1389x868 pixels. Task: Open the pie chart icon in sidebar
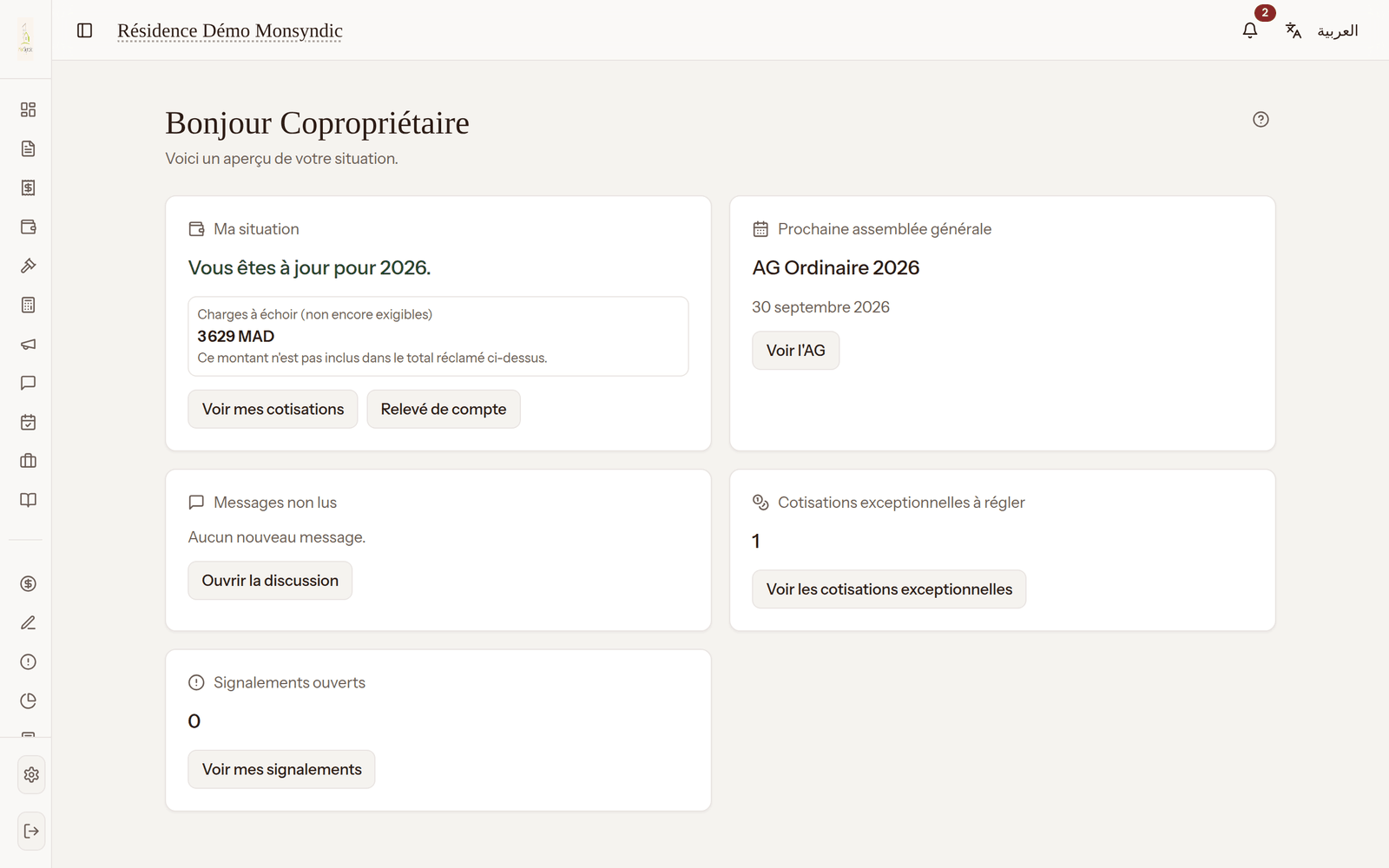28,700
